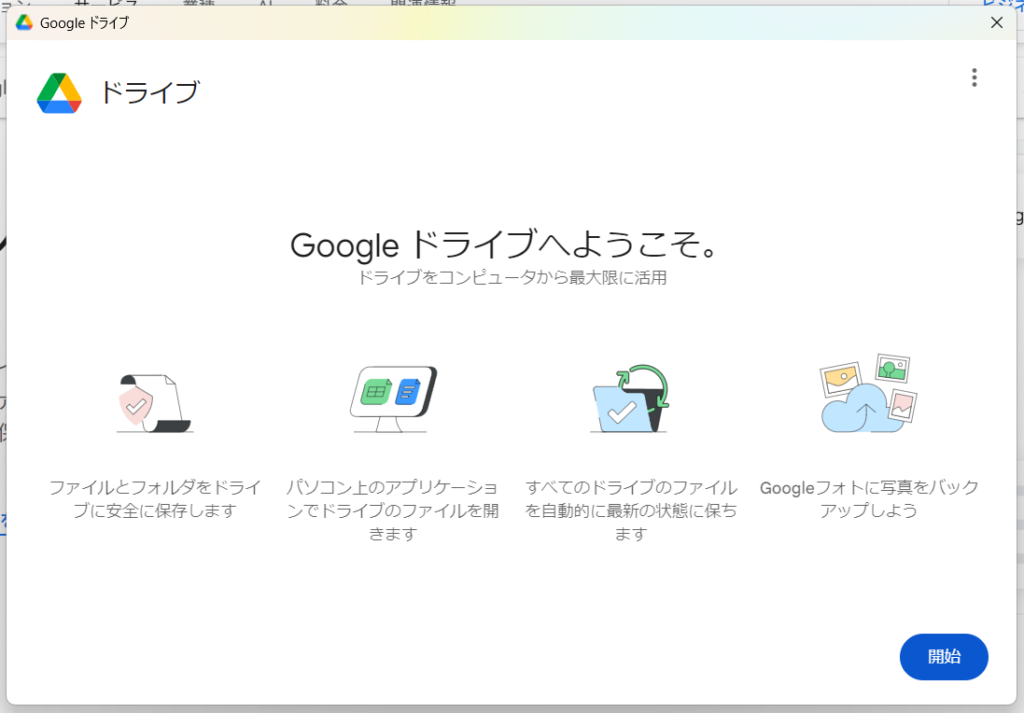This screenshot has height=713, width=1024.
Task: Select the 'すべてのドライブのファイル' caption text
Action: [x=631, y=488]
